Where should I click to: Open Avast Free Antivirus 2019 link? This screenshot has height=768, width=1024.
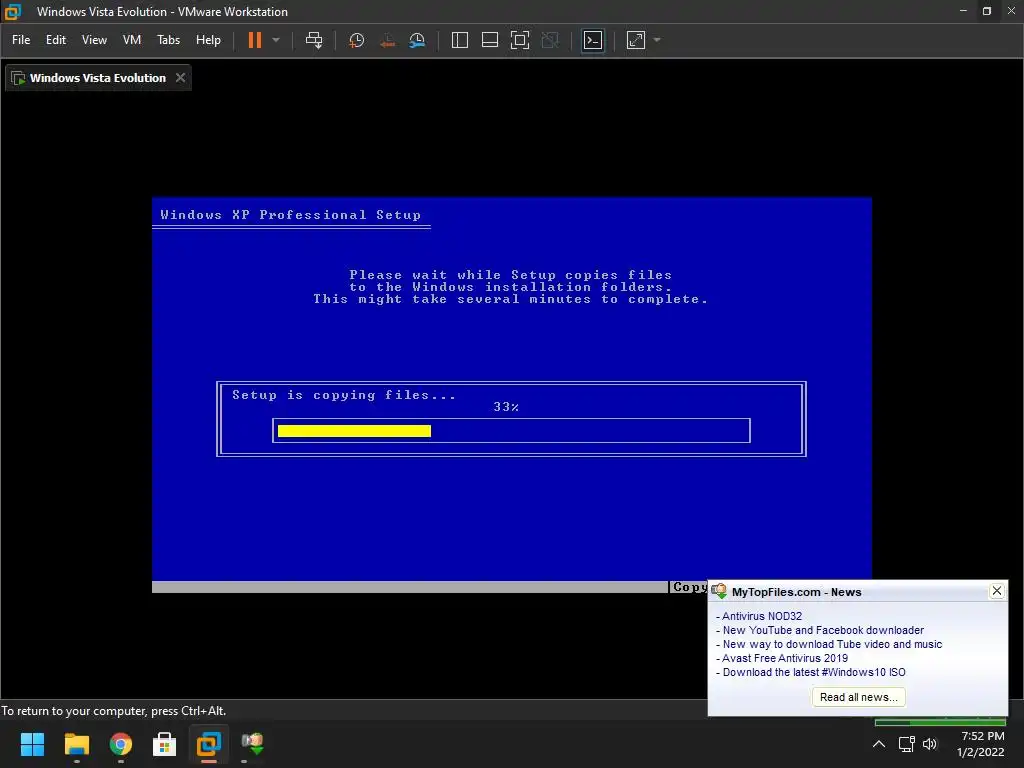point(785,658)
